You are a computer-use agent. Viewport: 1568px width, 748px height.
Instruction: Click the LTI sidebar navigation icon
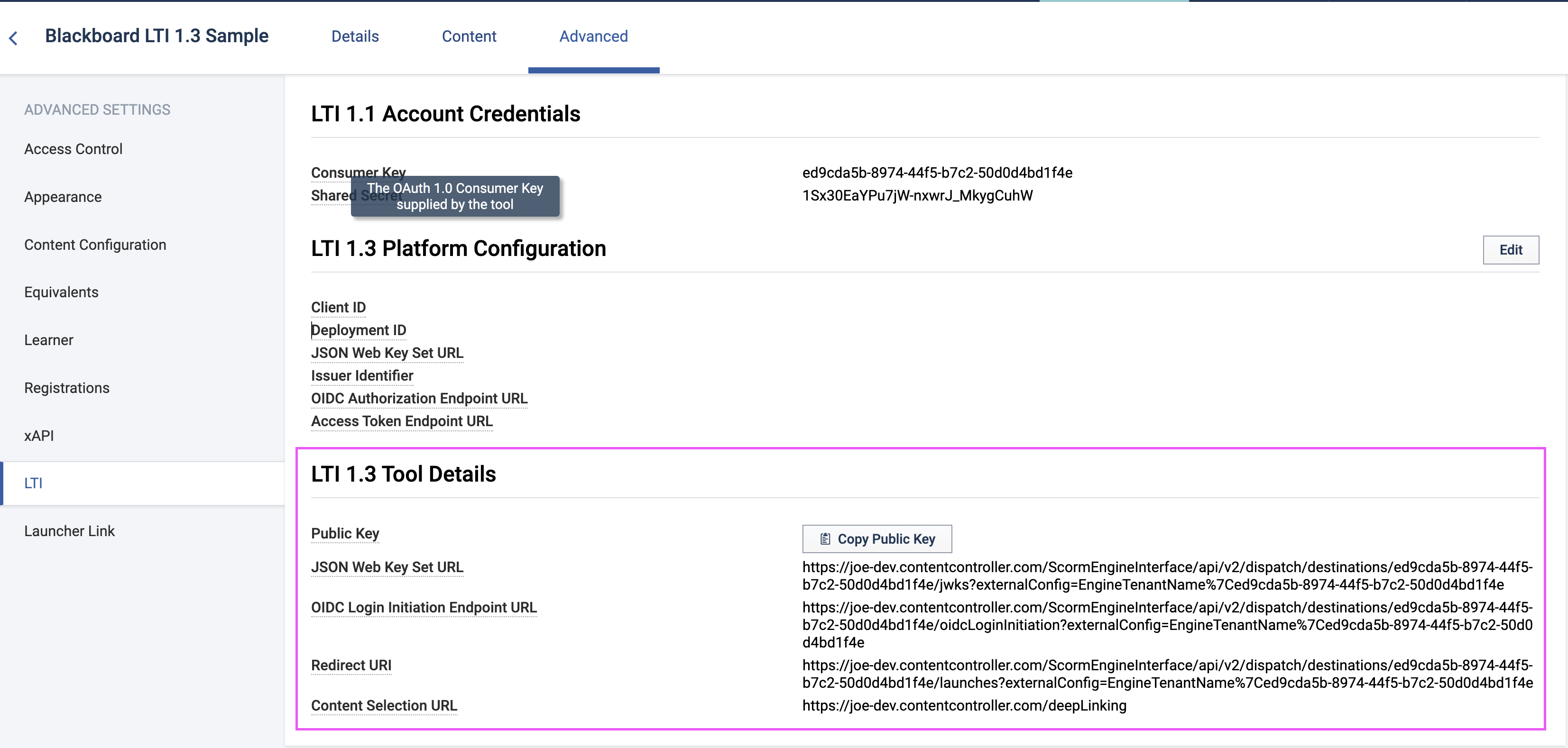(35, 483)
